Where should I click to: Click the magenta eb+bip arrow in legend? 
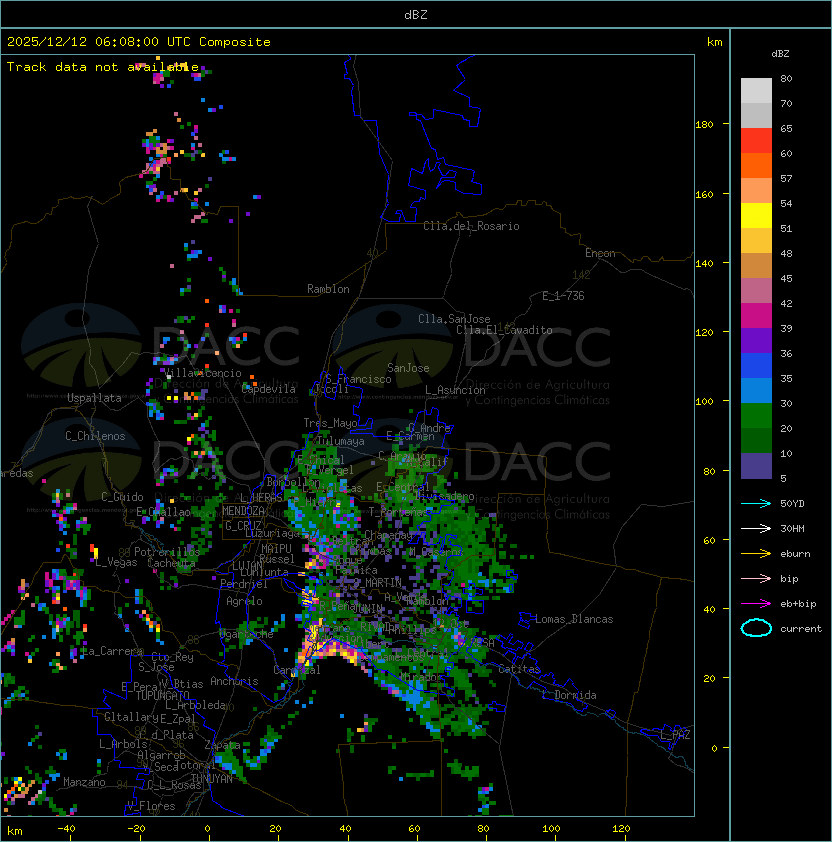click(x=756, y=604)
